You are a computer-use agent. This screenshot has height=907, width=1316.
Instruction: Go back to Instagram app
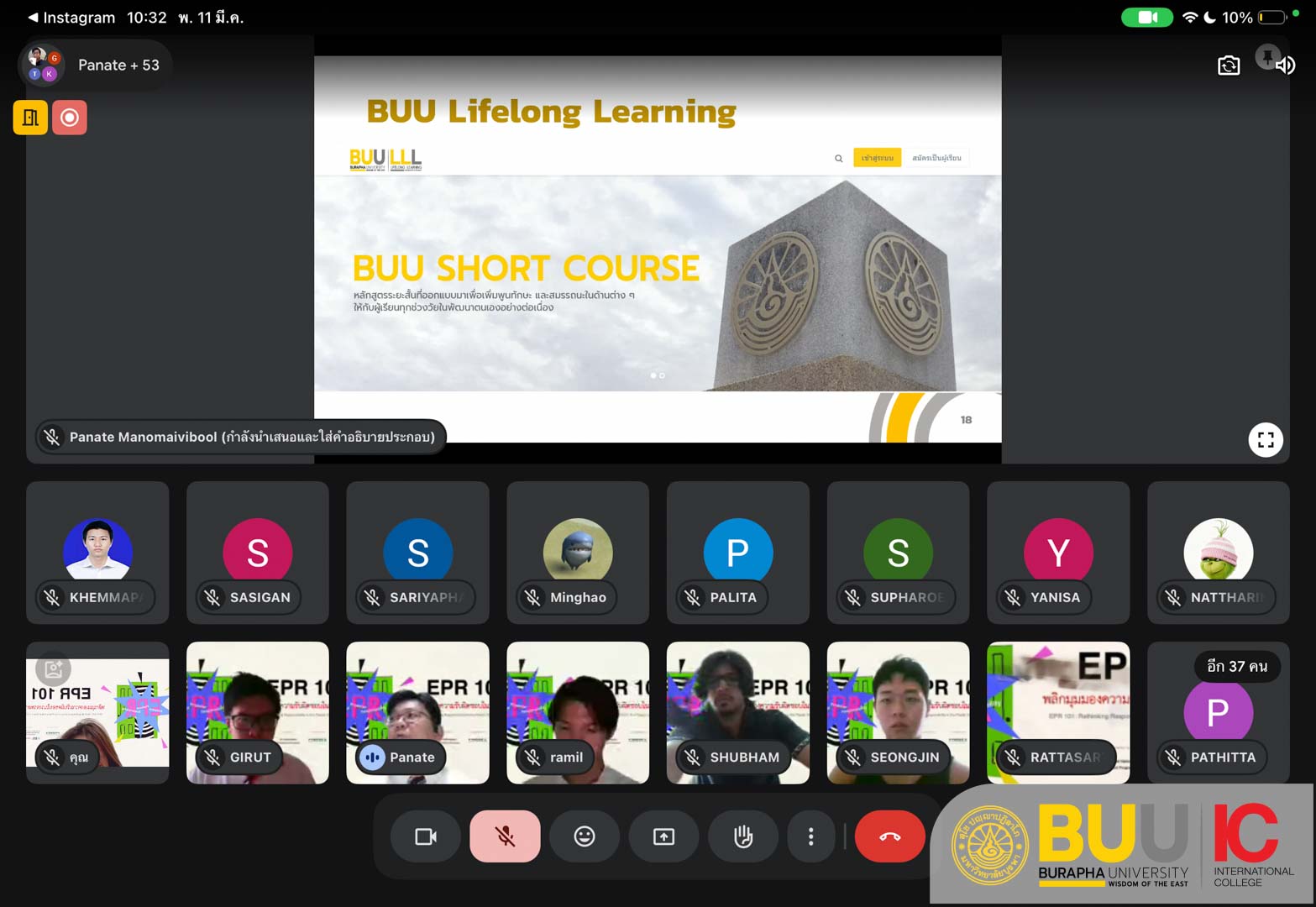pos(71,18)
